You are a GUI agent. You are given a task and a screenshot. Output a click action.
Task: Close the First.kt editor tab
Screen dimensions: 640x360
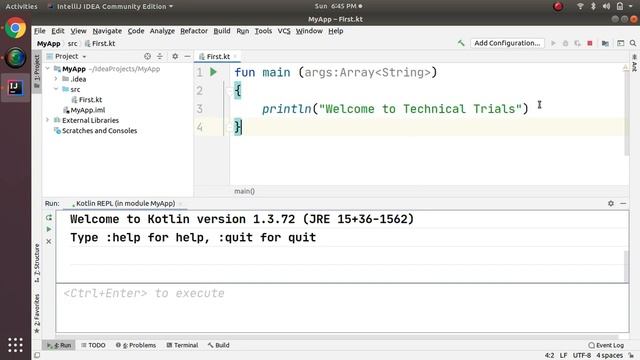coord(236,56)
